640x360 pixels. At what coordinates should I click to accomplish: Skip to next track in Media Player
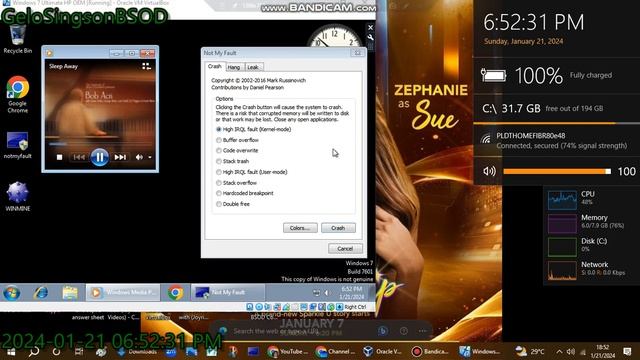[120, 157]
